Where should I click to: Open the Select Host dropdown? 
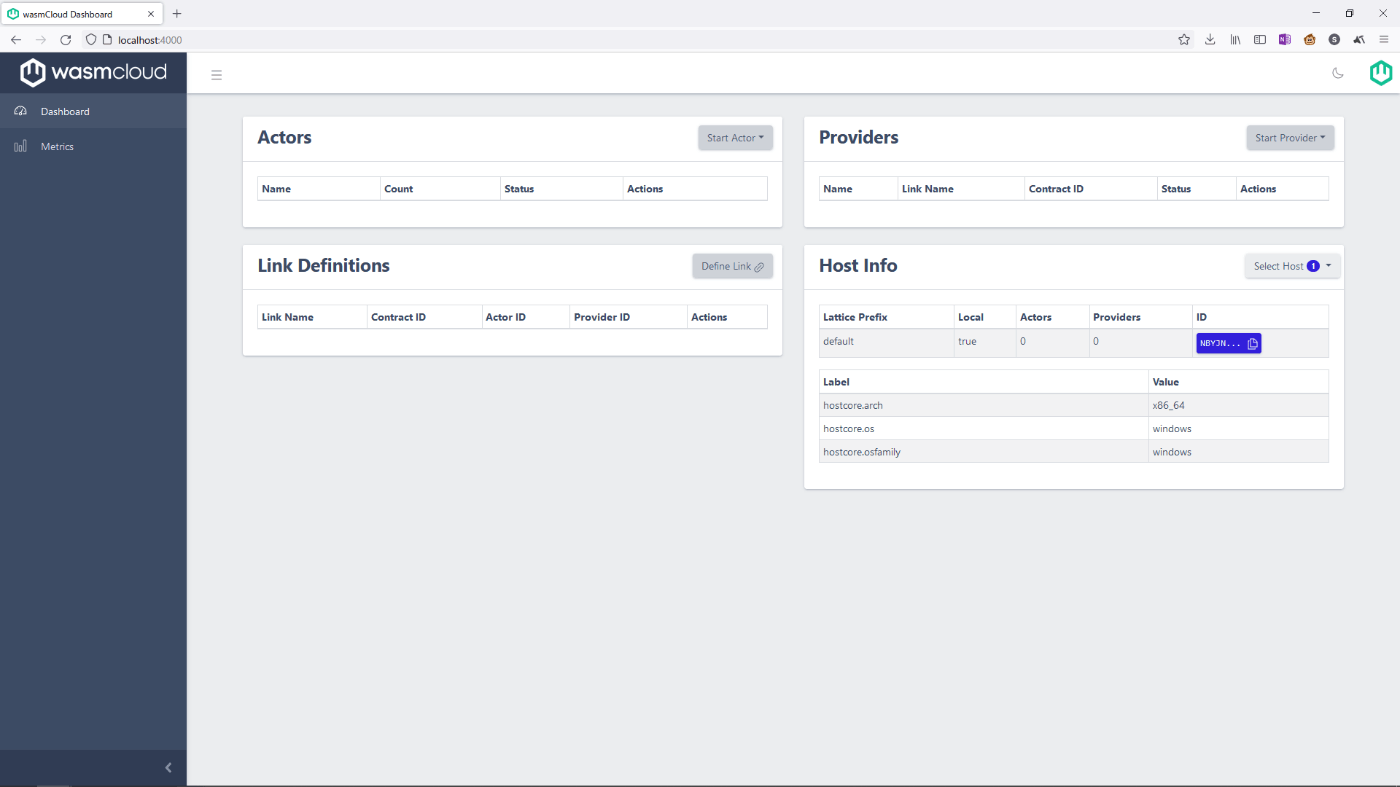pyautogui.click(x=1292, y=266)
